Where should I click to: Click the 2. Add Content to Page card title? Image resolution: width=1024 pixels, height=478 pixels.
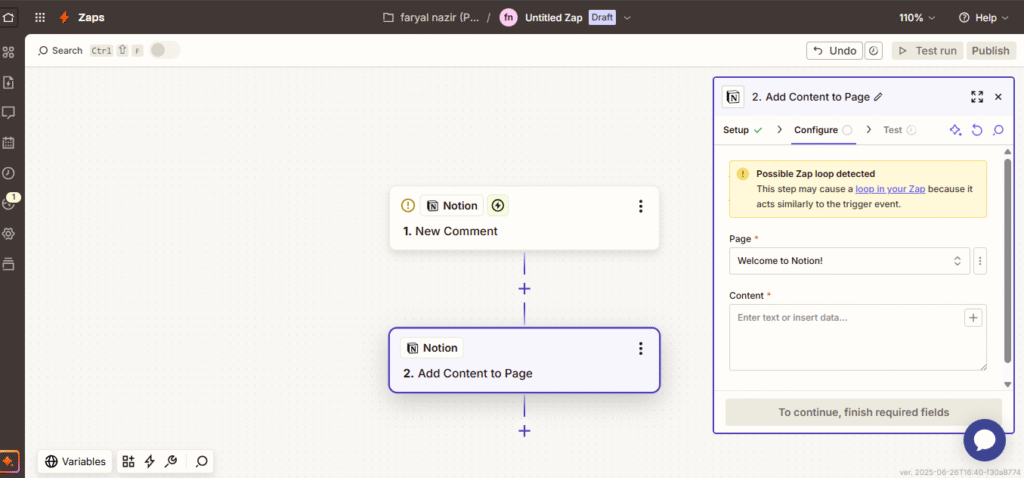point(468,374)
